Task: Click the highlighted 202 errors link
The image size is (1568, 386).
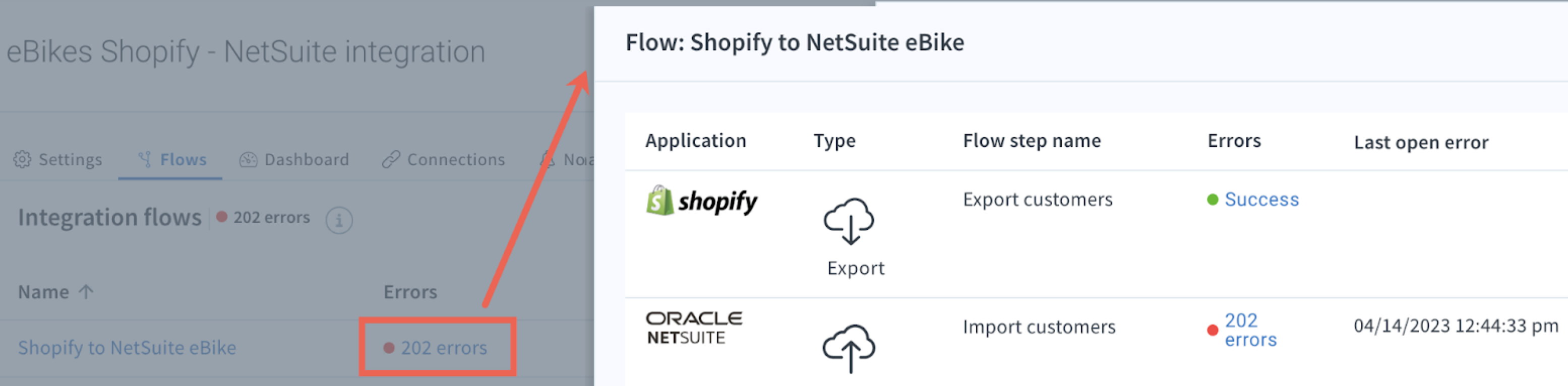Action: pyautogui.click(x=445, y=348)
